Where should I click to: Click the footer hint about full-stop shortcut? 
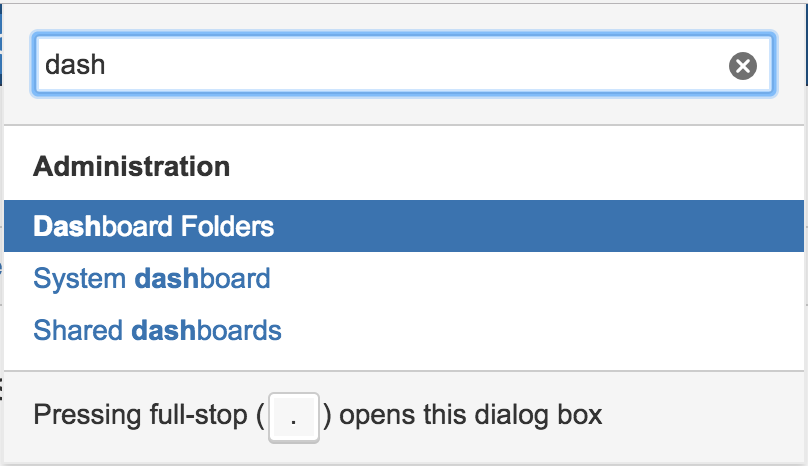pyautogui.click(x=318, y=414)
